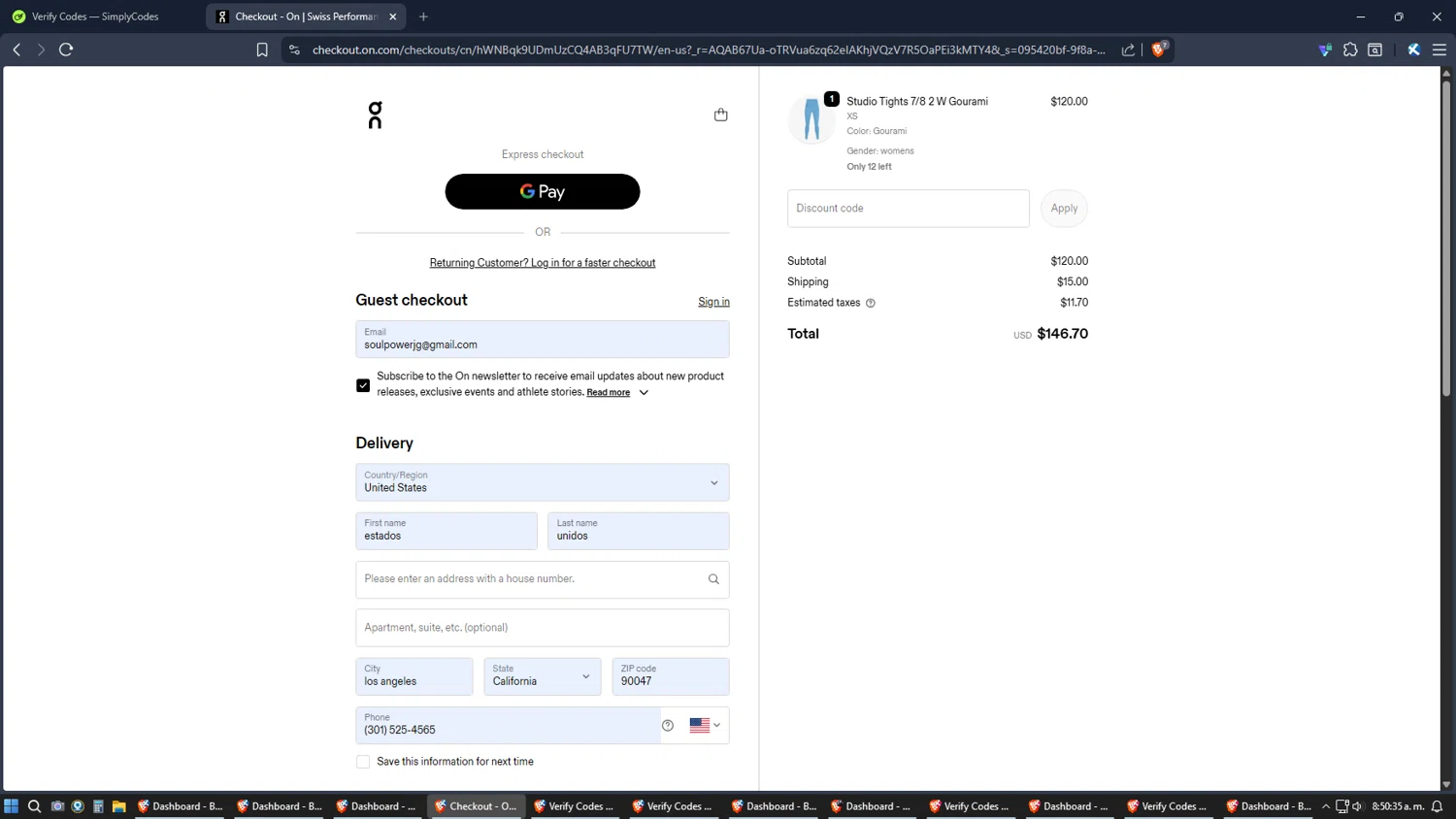Open site settings icon in address bar
The image size is (1456, 819).
point(295,49)
